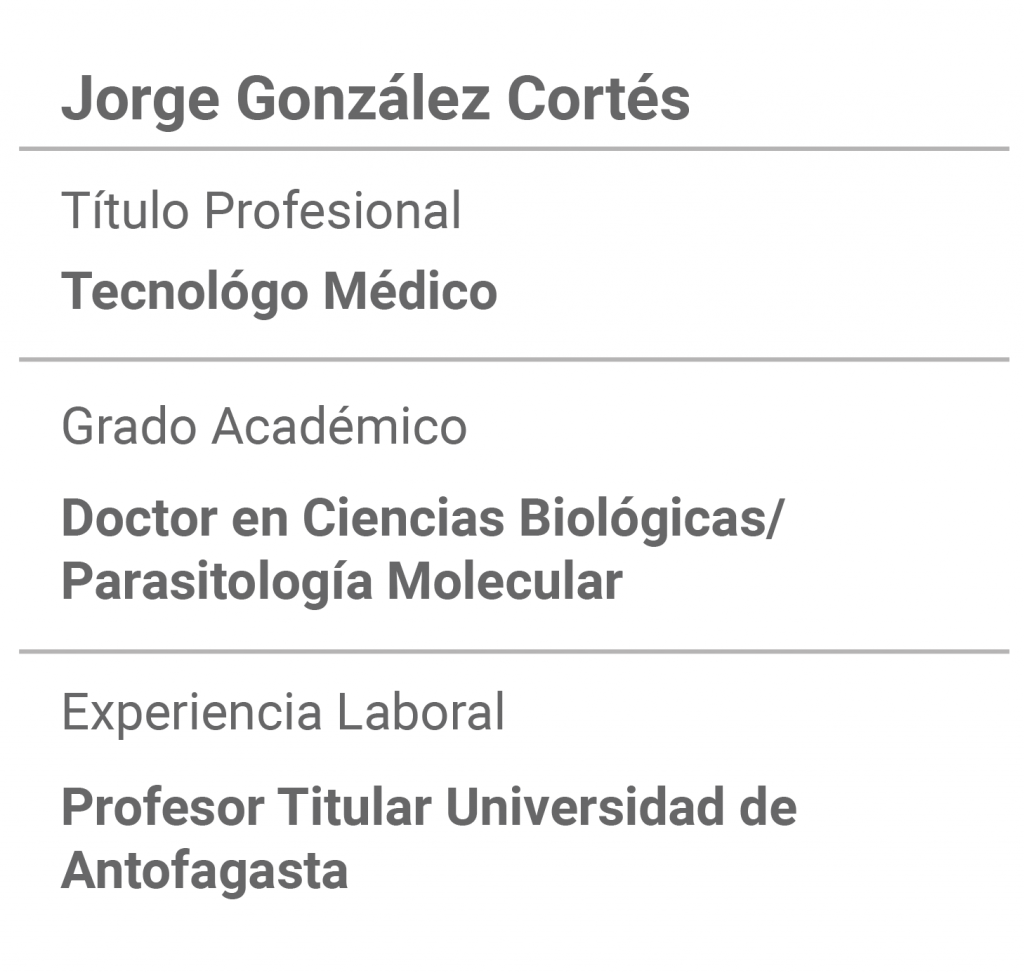Image resolution: width=1024 pixels, height=973 pixels.
Task: Click the divider line above Experiencia Laboral
Action: pos(514,651)
